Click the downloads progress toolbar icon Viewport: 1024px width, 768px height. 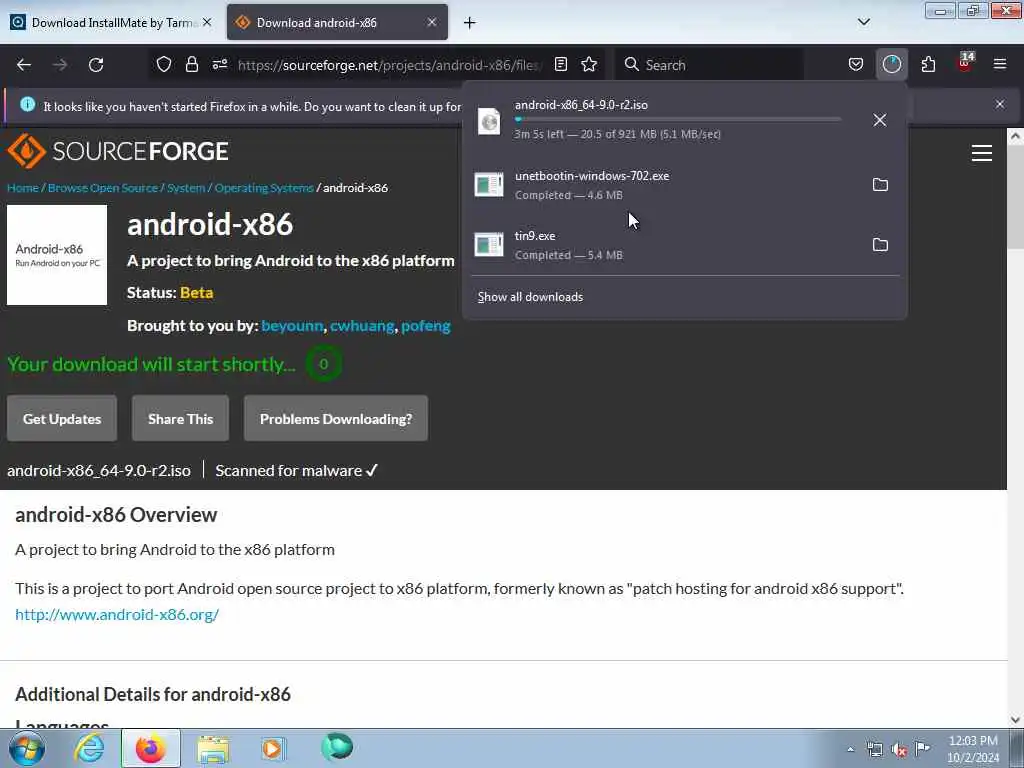pyautogui.click(x=891, y=64)
